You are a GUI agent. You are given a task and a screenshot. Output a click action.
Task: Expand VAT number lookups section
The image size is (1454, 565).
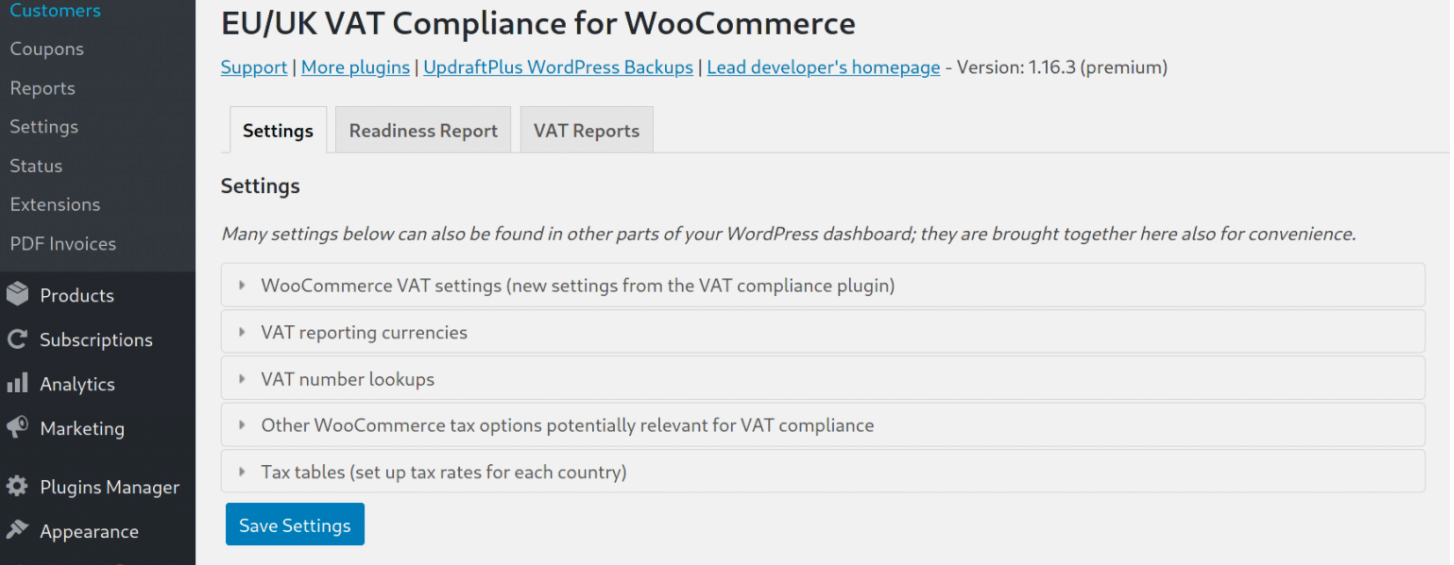[822, 379]
